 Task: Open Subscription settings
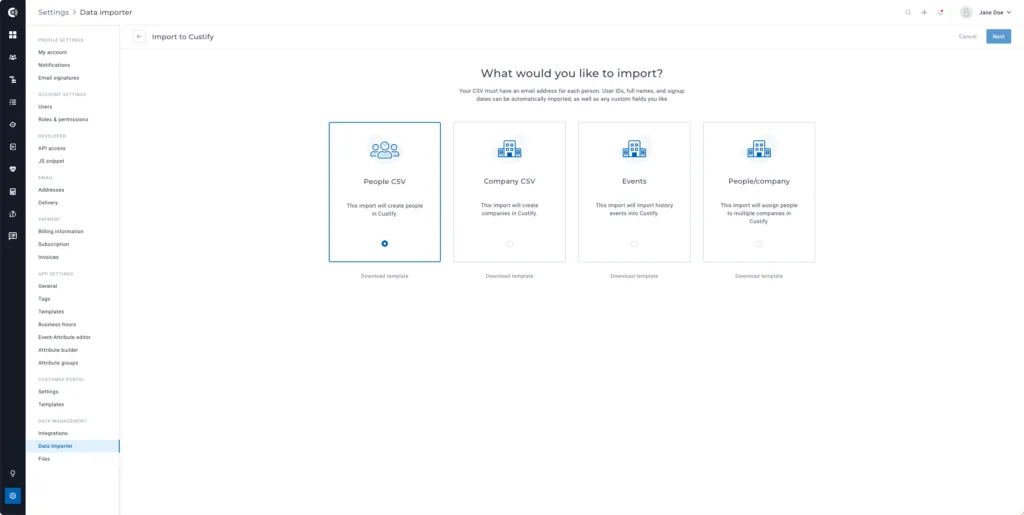coord(54,244)
